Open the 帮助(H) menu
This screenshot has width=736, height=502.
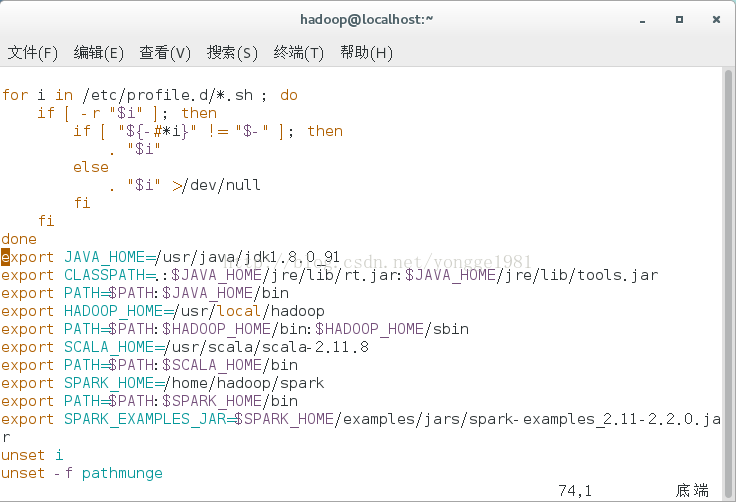[366, 53]
